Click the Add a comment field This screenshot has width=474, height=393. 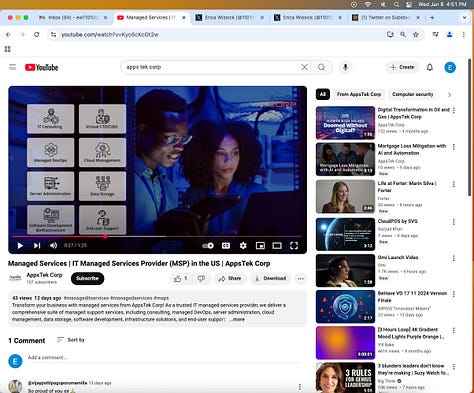click(x=164, y=358)
